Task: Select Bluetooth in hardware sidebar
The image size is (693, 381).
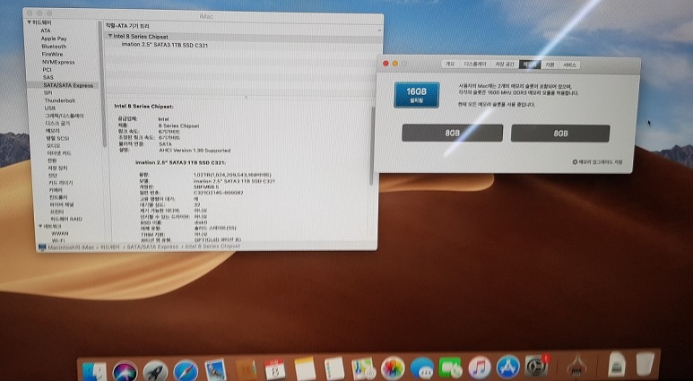Action: [54, 46]
